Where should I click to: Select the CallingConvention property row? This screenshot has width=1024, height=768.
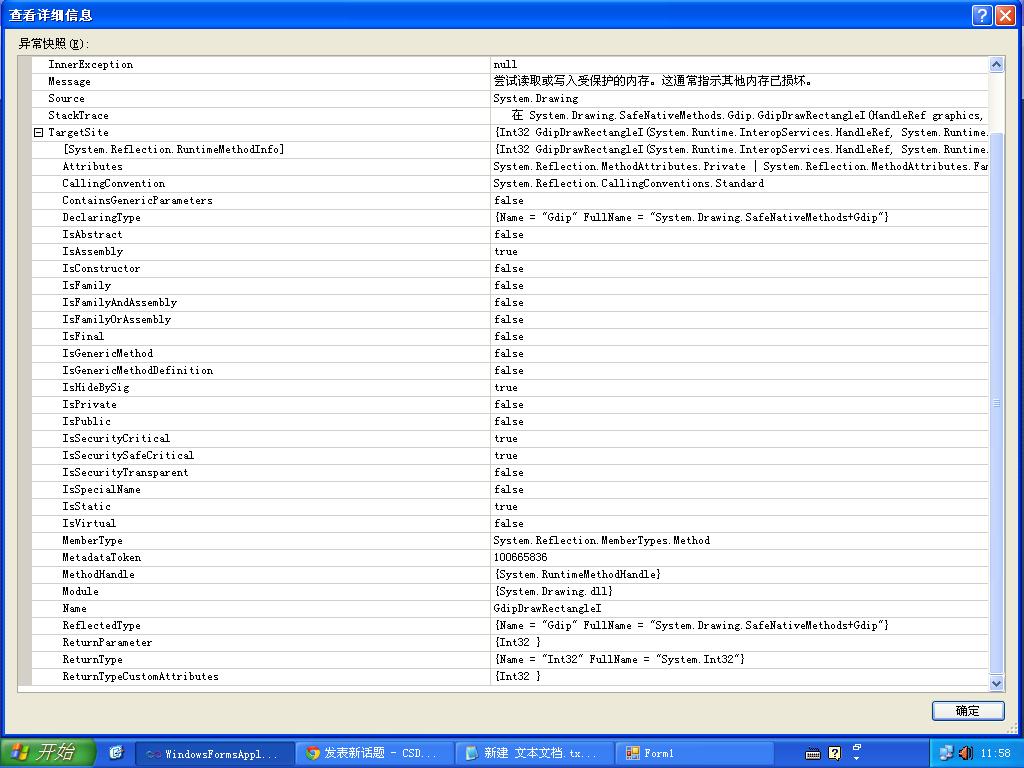(x=509, y=184)
